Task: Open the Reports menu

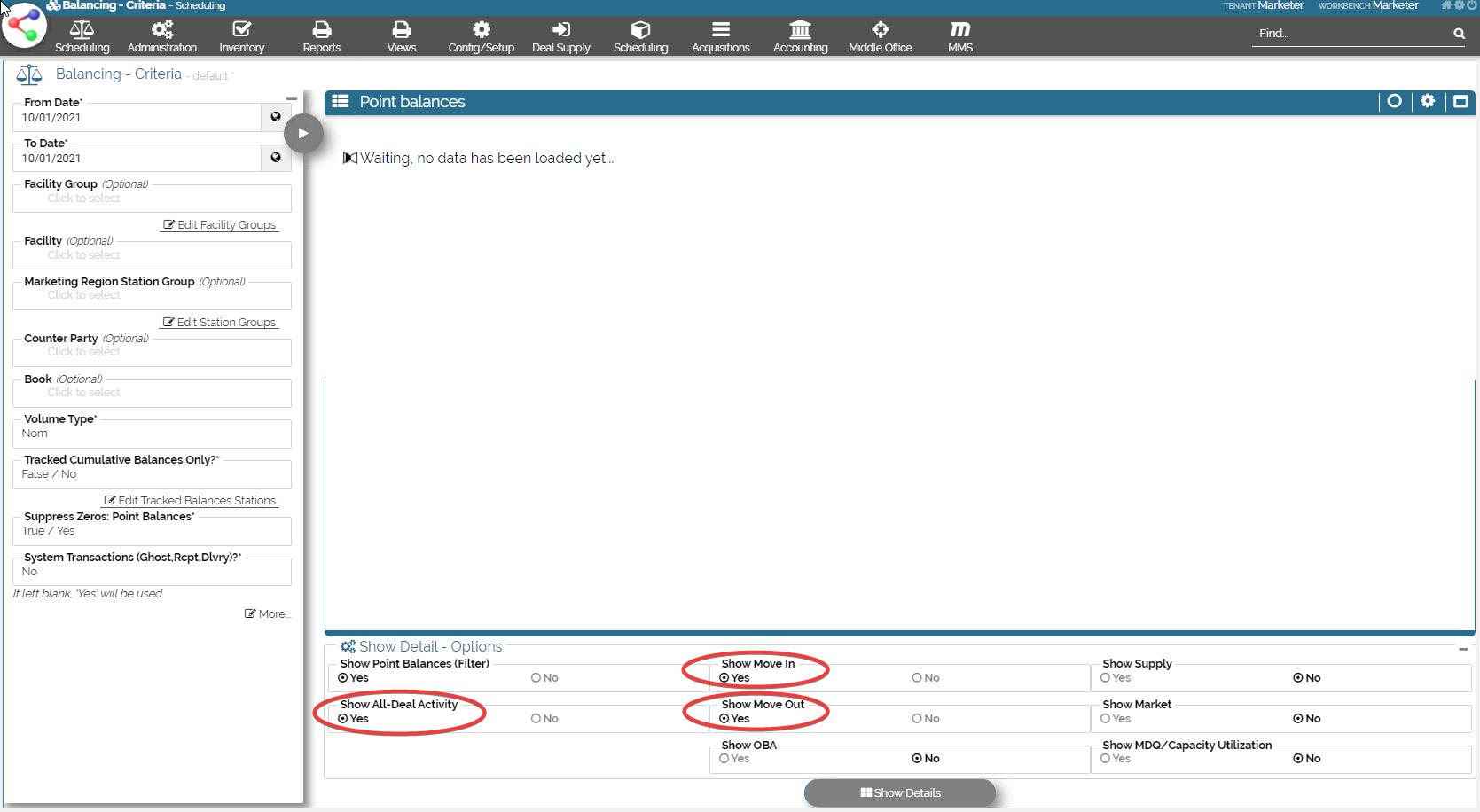Action: [x=321, y=36]
